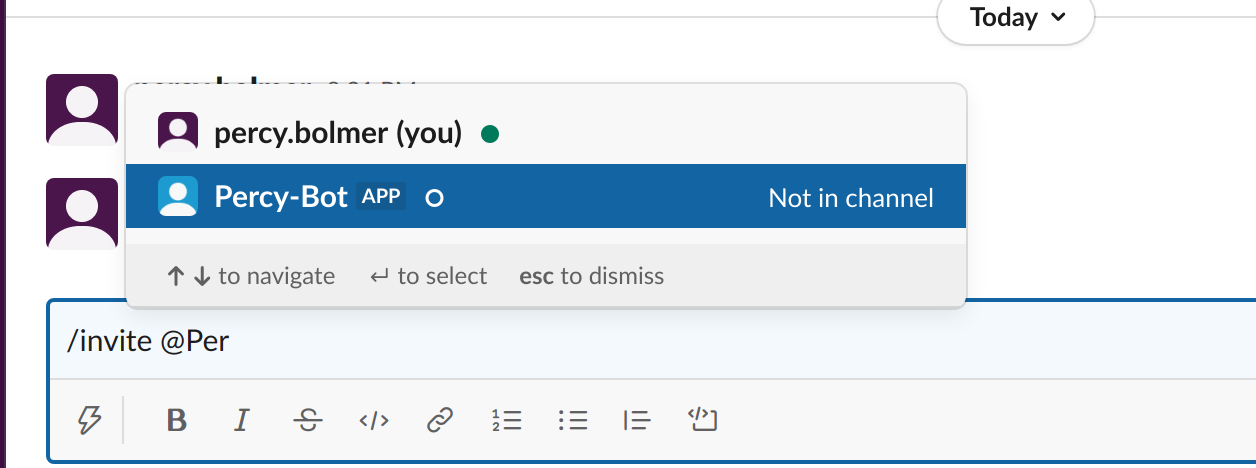Toggle strikethrough formatting

(308, 421)
